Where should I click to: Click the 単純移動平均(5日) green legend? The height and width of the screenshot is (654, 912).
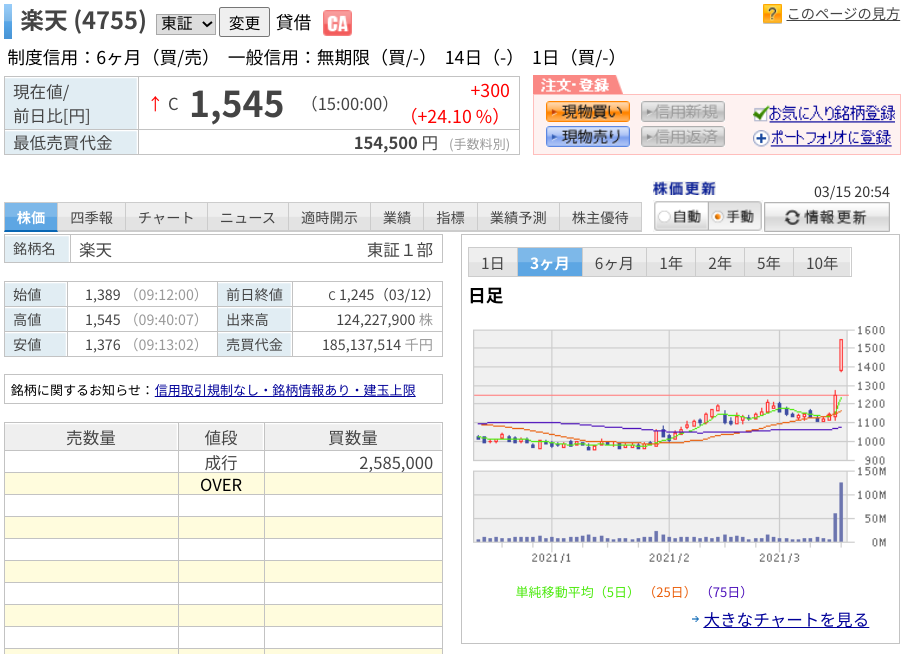574,592
